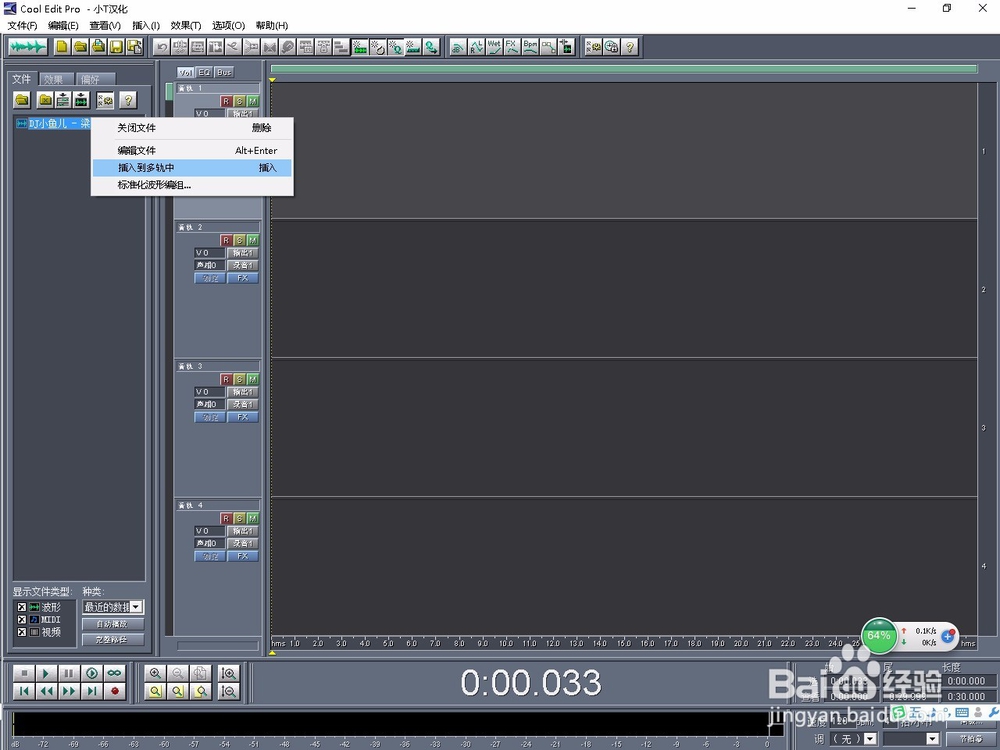The height and width of the screenshot is (750, 1000).
Task: Open file icon in the file panel
Action: click(x=22, y=100)
